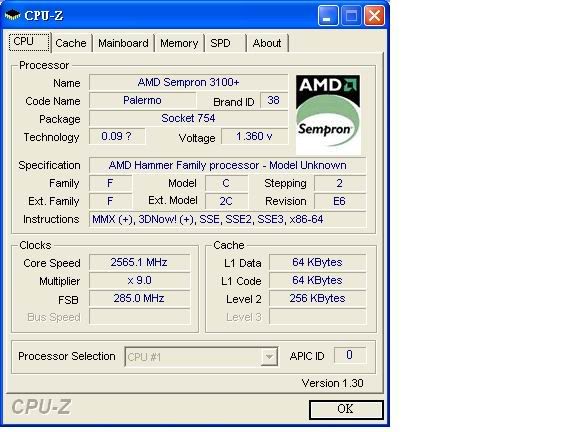
Task: Click the OK button
Action: click(346, 409)
